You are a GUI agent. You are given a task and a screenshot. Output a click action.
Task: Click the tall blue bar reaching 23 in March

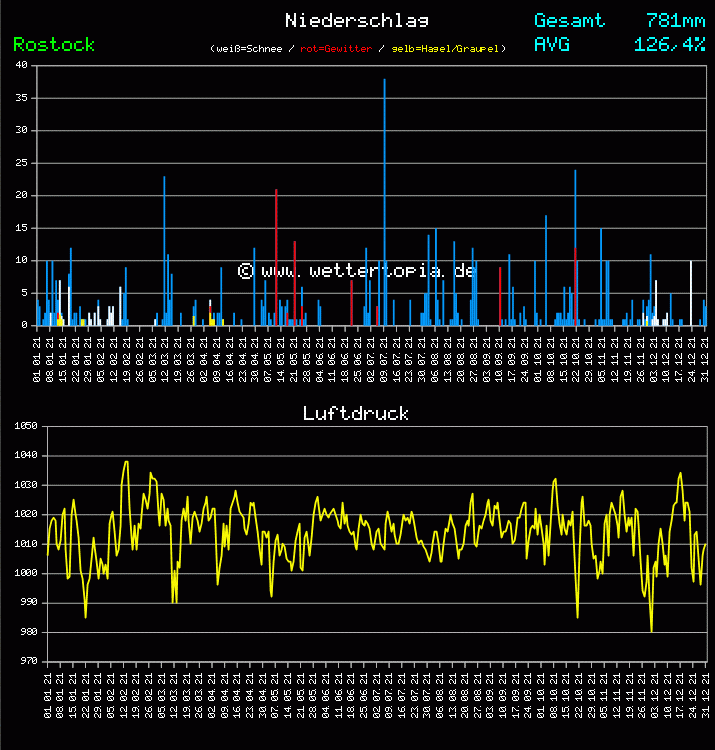coord(164,250)
